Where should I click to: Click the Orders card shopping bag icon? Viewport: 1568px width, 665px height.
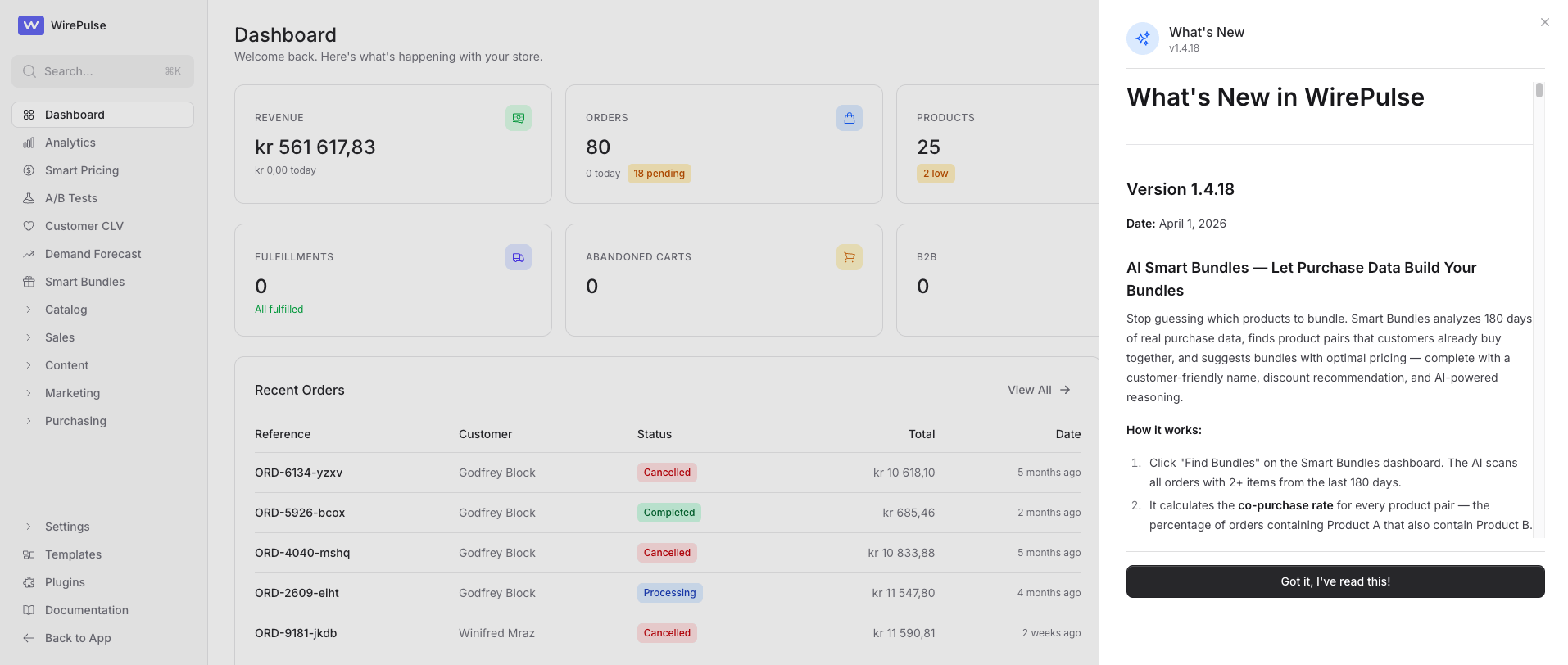(x=850, y=118)
